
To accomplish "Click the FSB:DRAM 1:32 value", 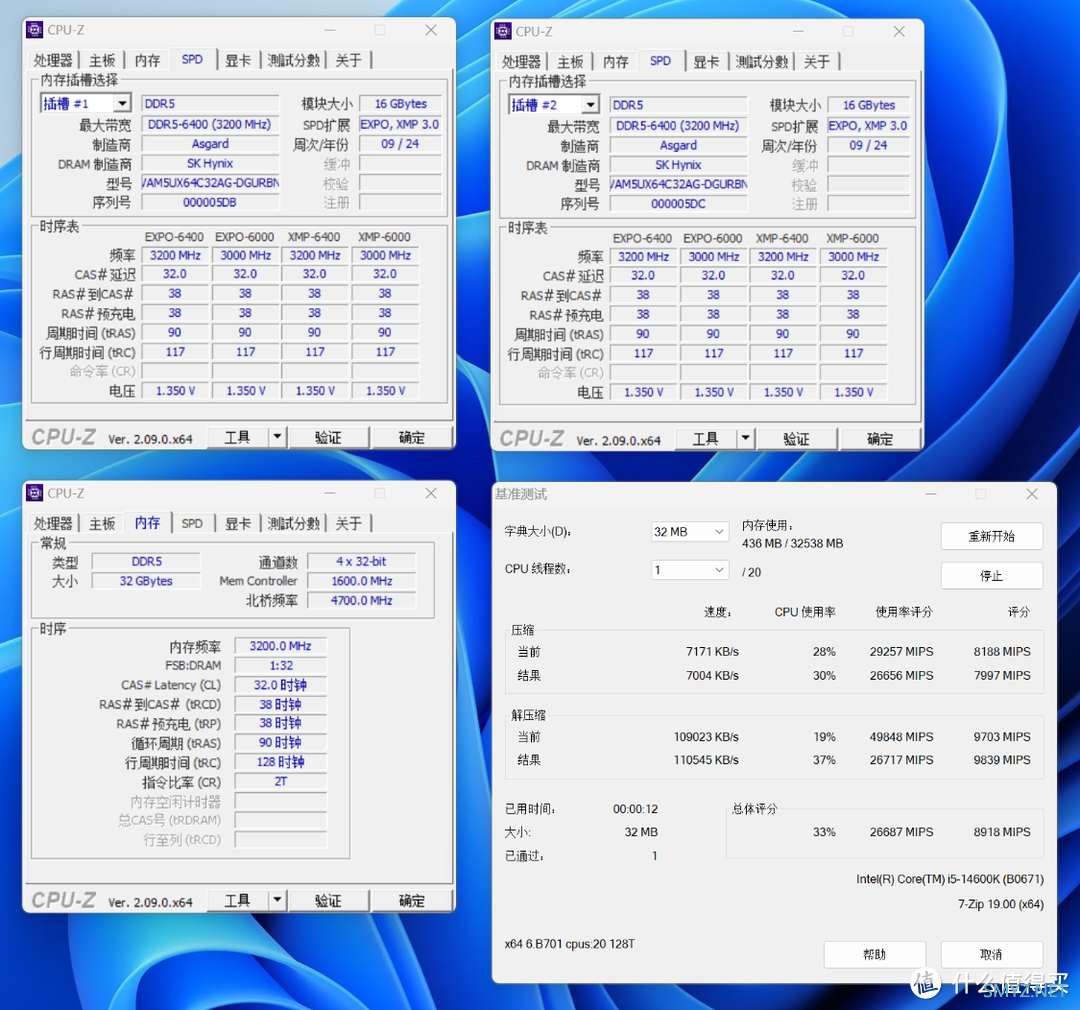I will click(280, 665).
